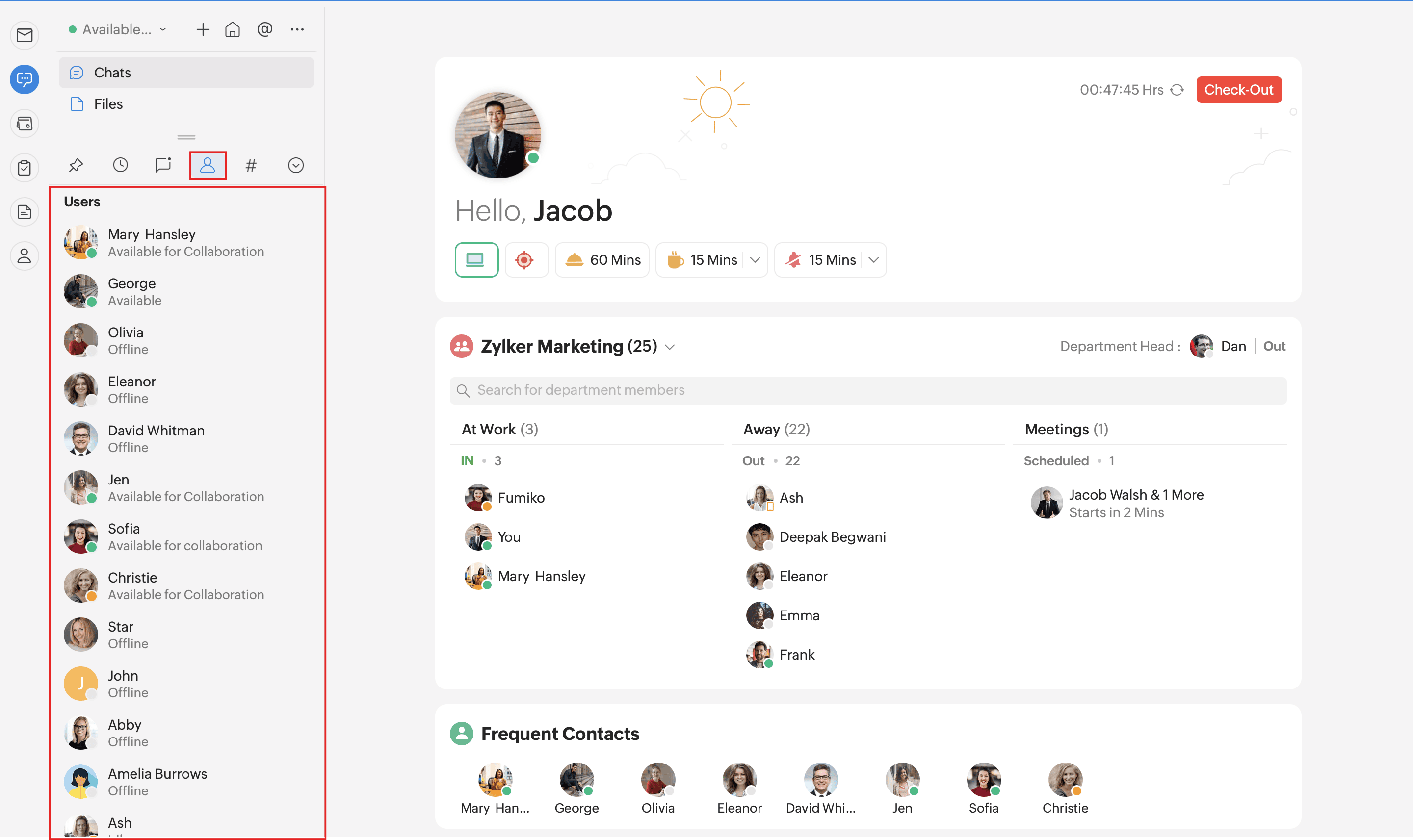Viewport: 1413px width, 840px height.
Task: Click the pinned chats pin icon
Action: click(76, 165)
